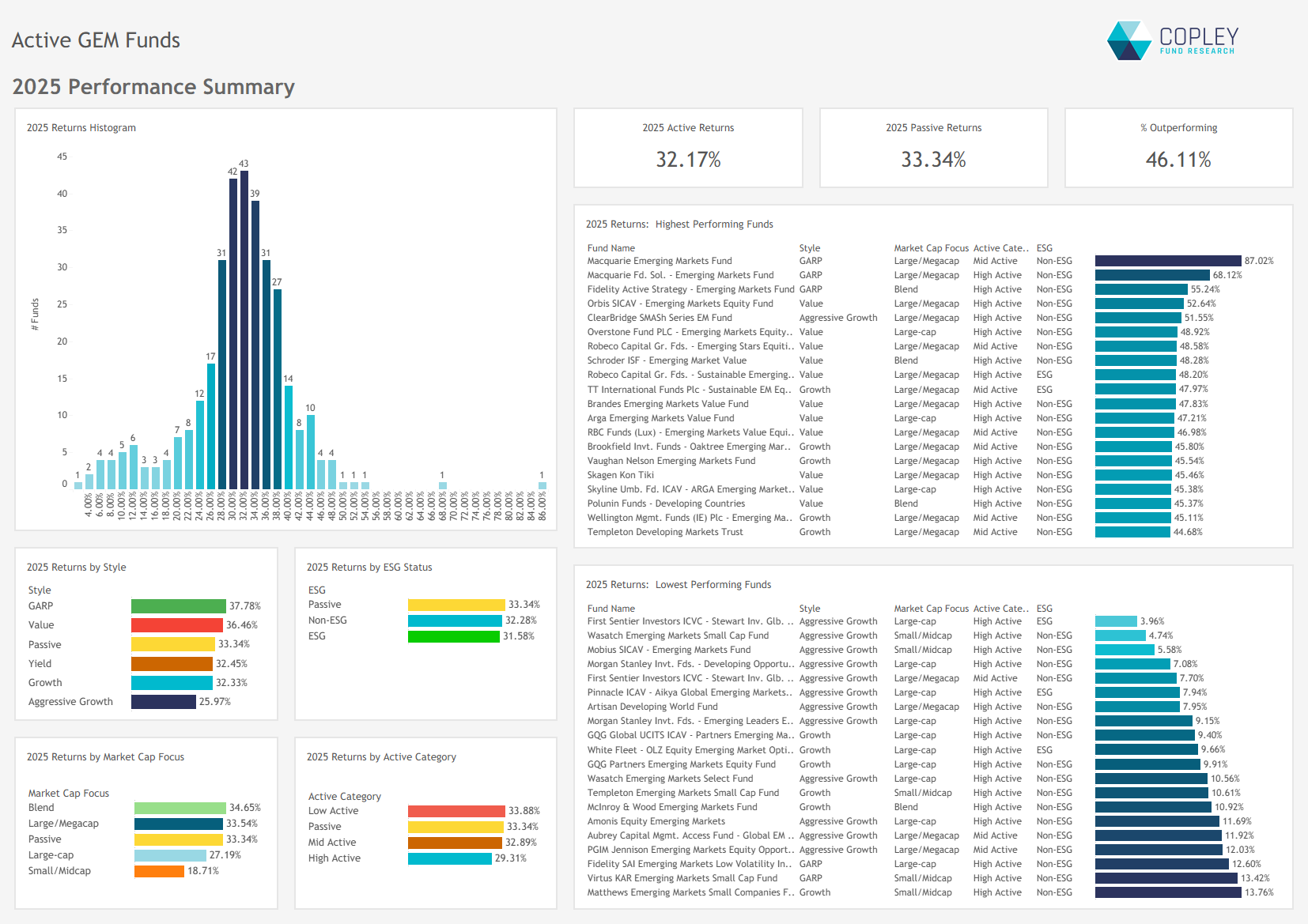This screenshot has width=1308, height=924.
Task: Click the 3.96% bar for lowest fund
Action: [1115, 621]
